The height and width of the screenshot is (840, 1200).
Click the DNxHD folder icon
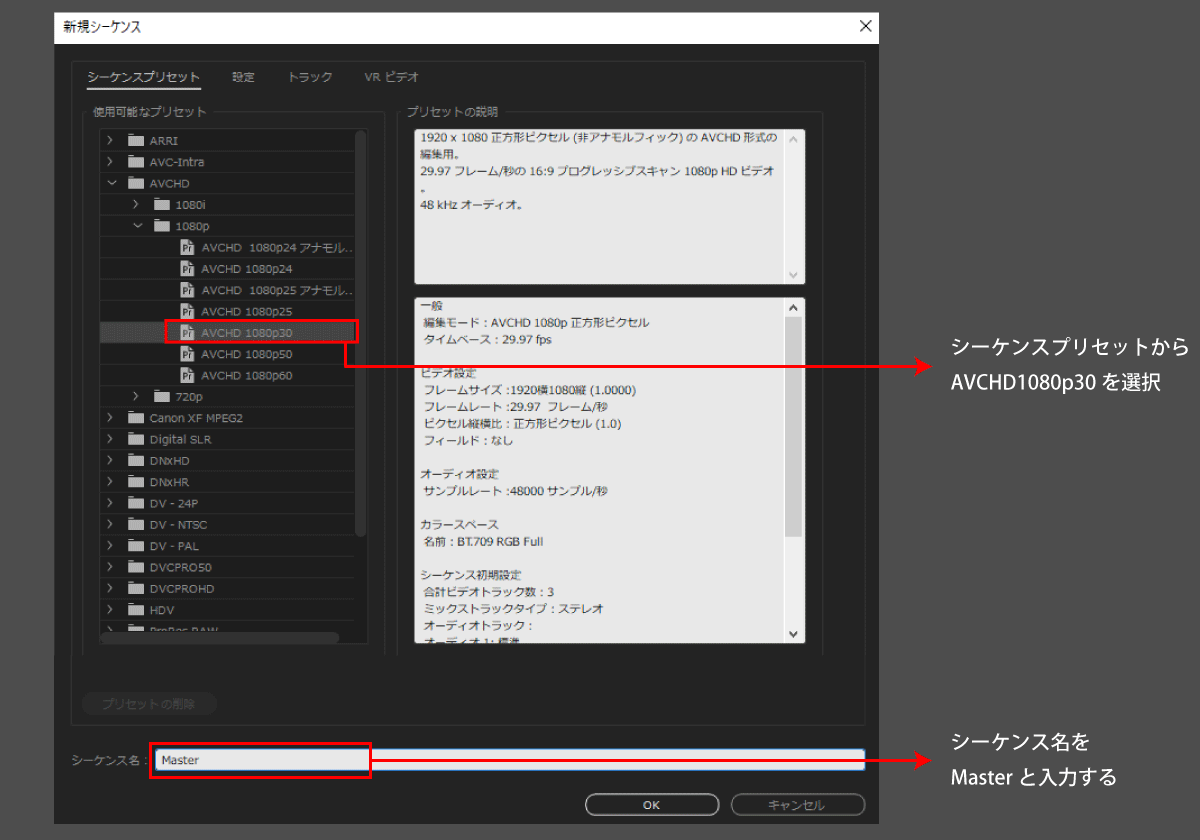[x=136, y=461]
